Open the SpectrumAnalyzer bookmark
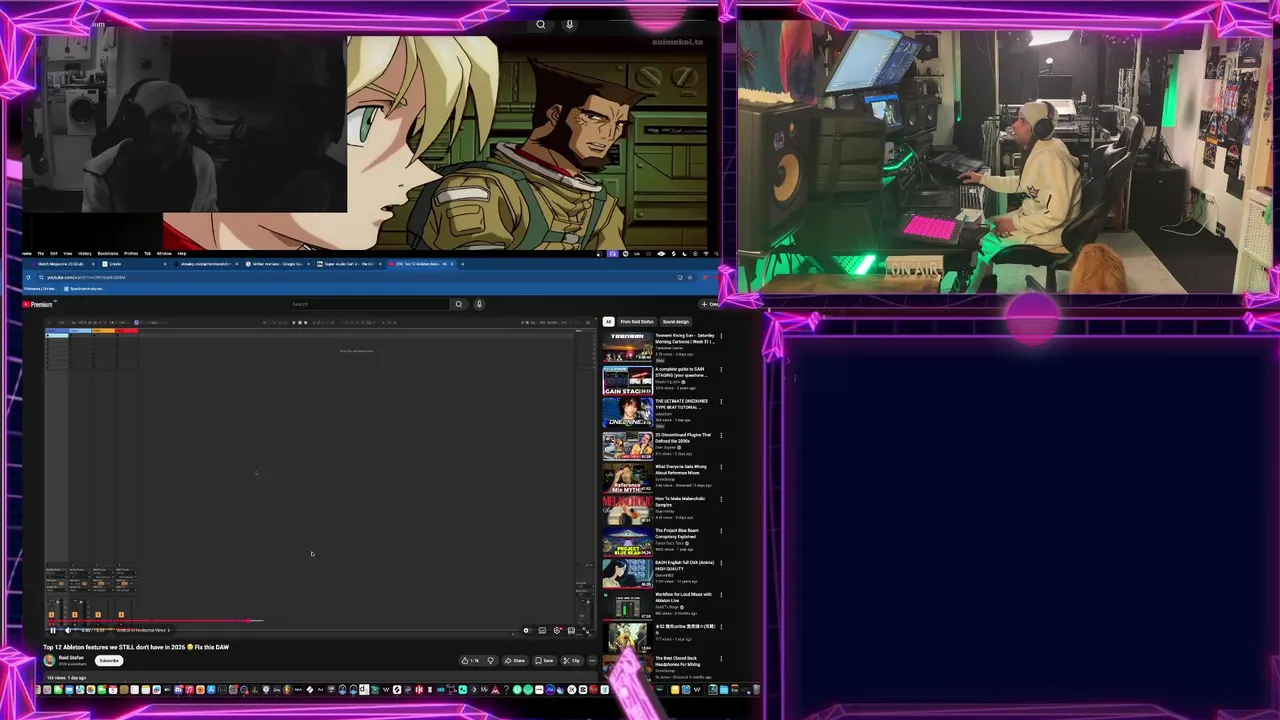Image resolution: width=1280 pixels, height=720 pixels. coord(84,289)
